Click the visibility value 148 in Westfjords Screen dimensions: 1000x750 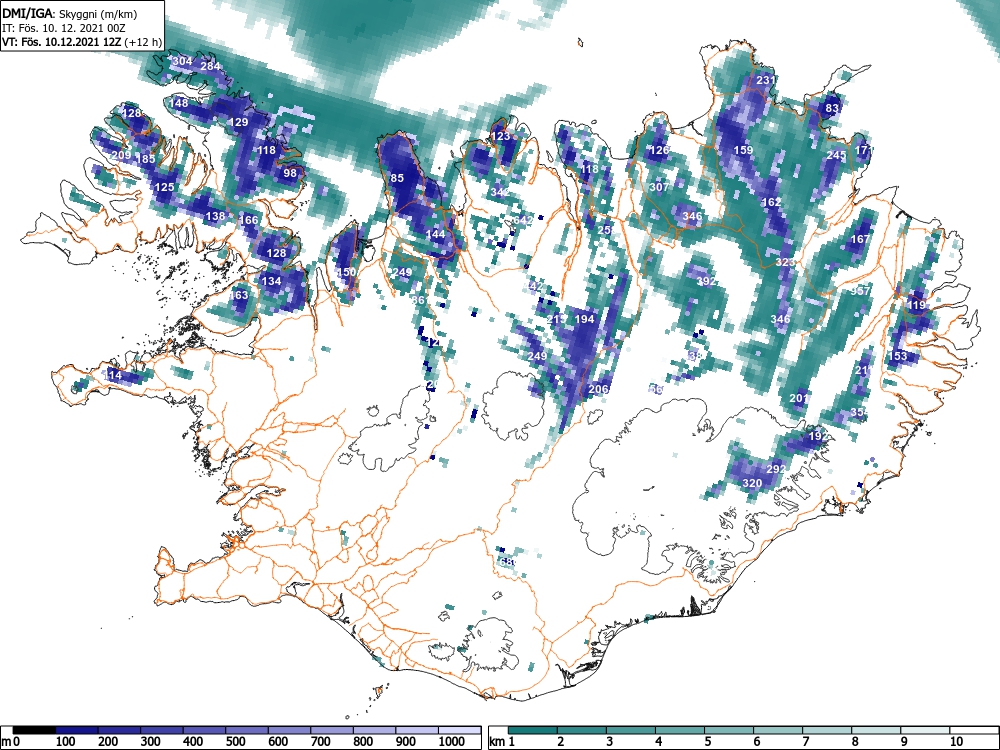click(179, 103)
